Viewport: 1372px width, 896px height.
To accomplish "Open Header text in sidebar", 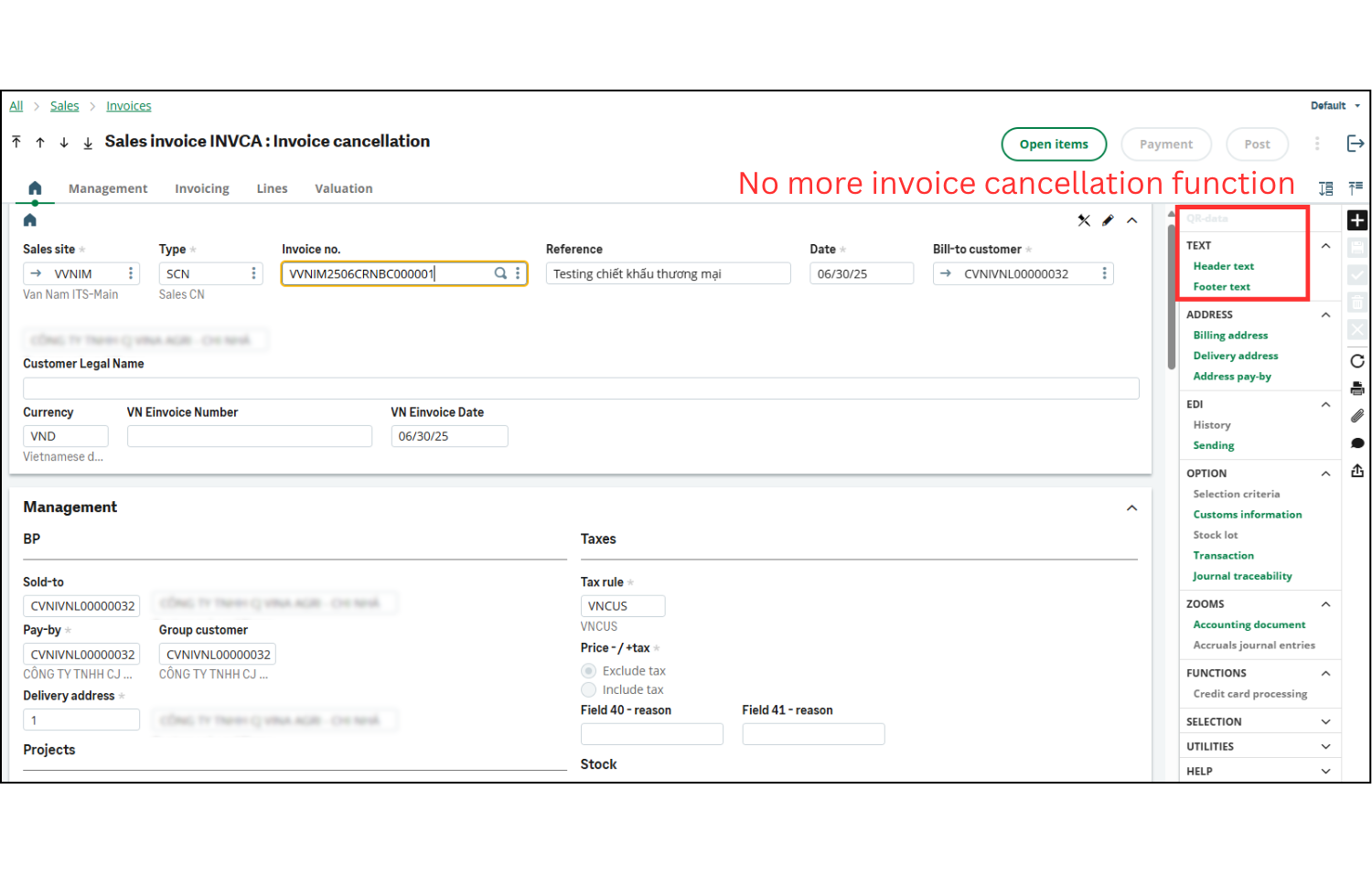I will click(x=1224, y=266).
